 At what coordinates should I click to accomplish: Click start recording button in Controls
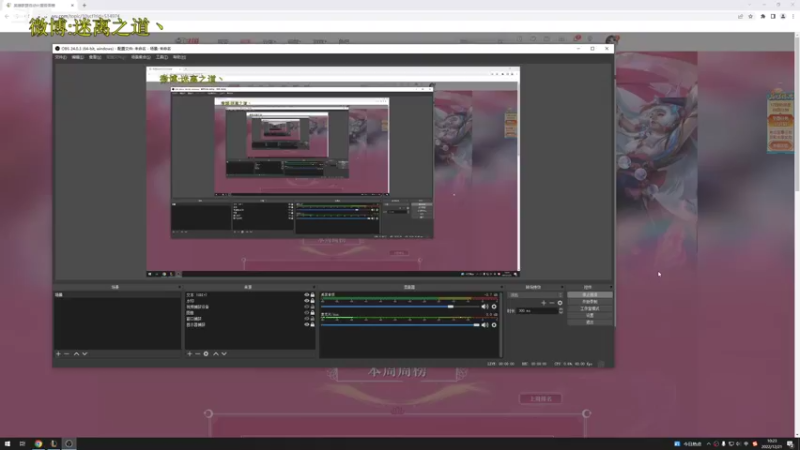point(590,302)
